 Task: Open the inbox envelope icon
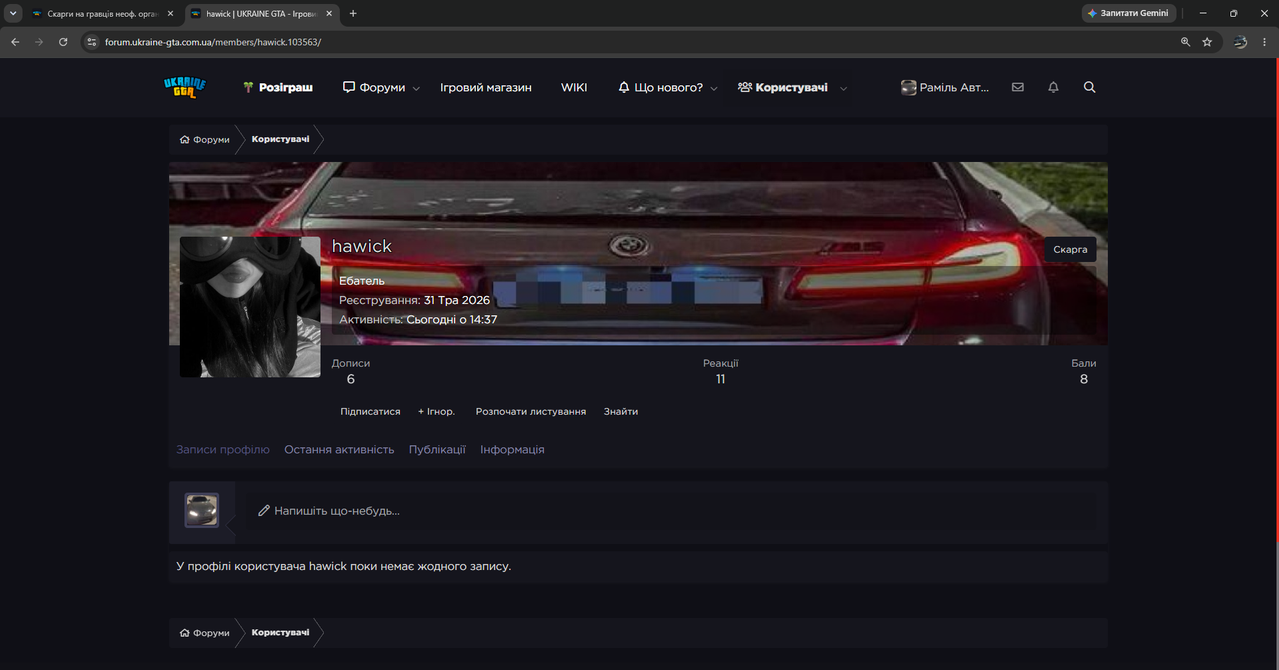click(1017, 87)
